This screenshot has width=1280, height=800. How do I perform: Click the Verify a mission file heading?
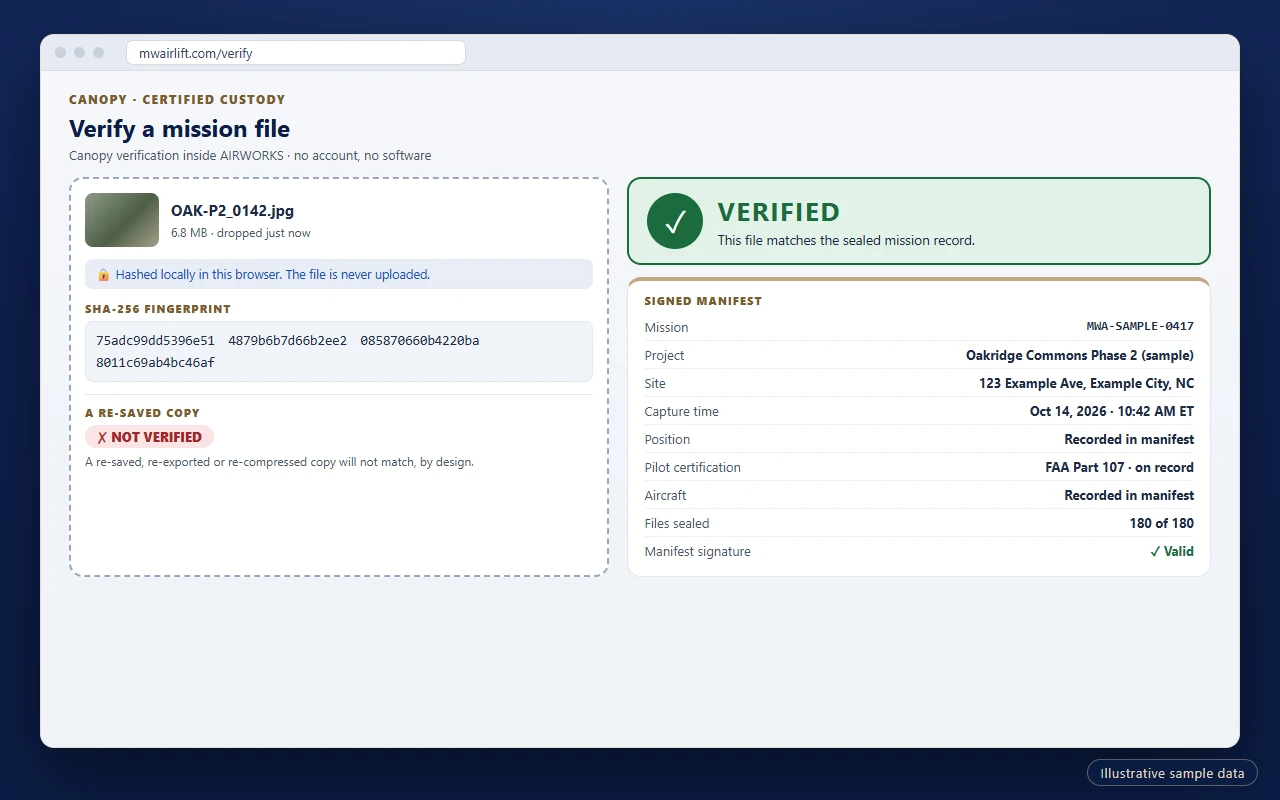tap(179, 129)
